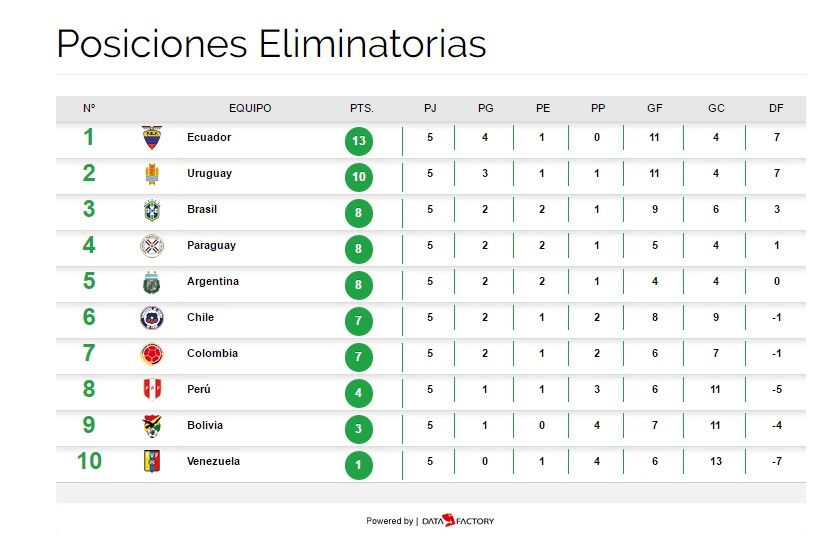Click Ecuador's green 13 points badge

[x=359, y=141]
